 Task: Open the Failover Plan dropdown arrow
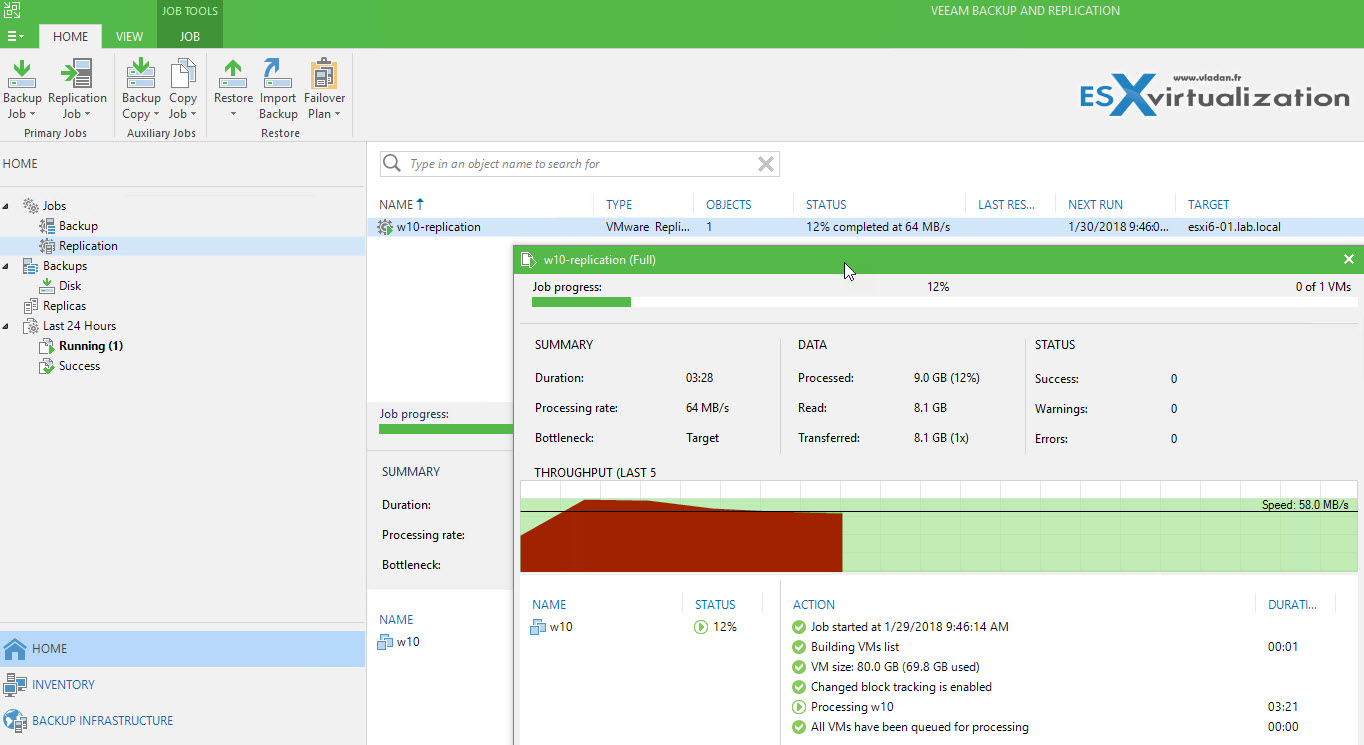click(x=337, y=114)
